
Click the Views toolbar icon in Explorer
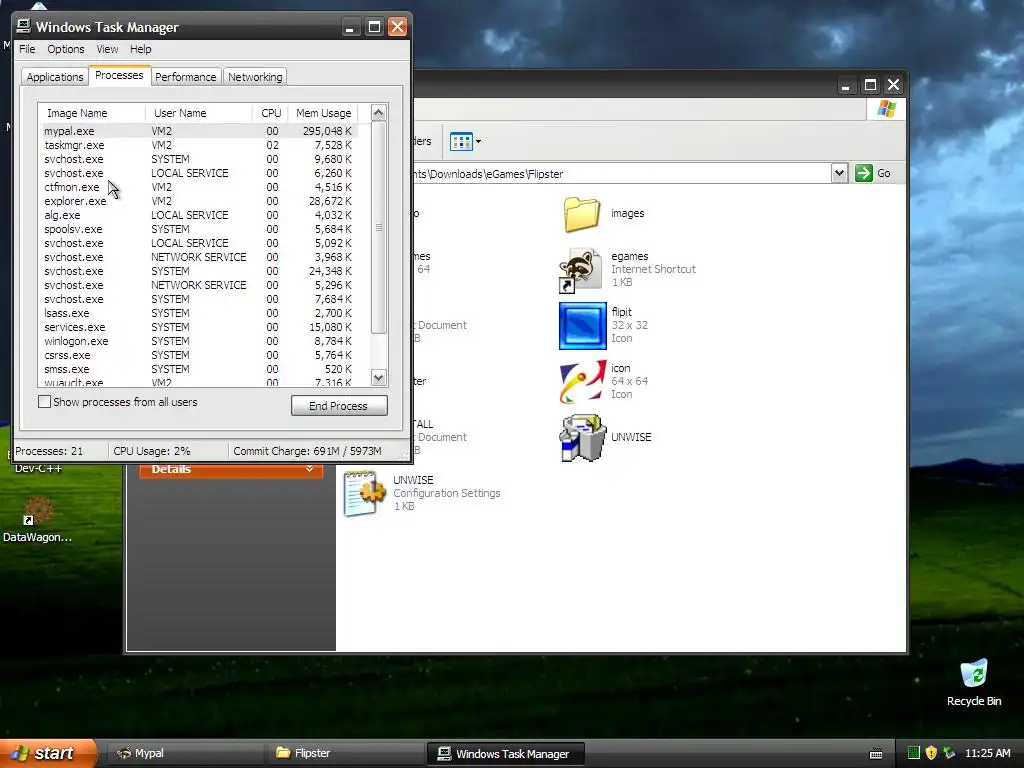[x=461, y=141]
